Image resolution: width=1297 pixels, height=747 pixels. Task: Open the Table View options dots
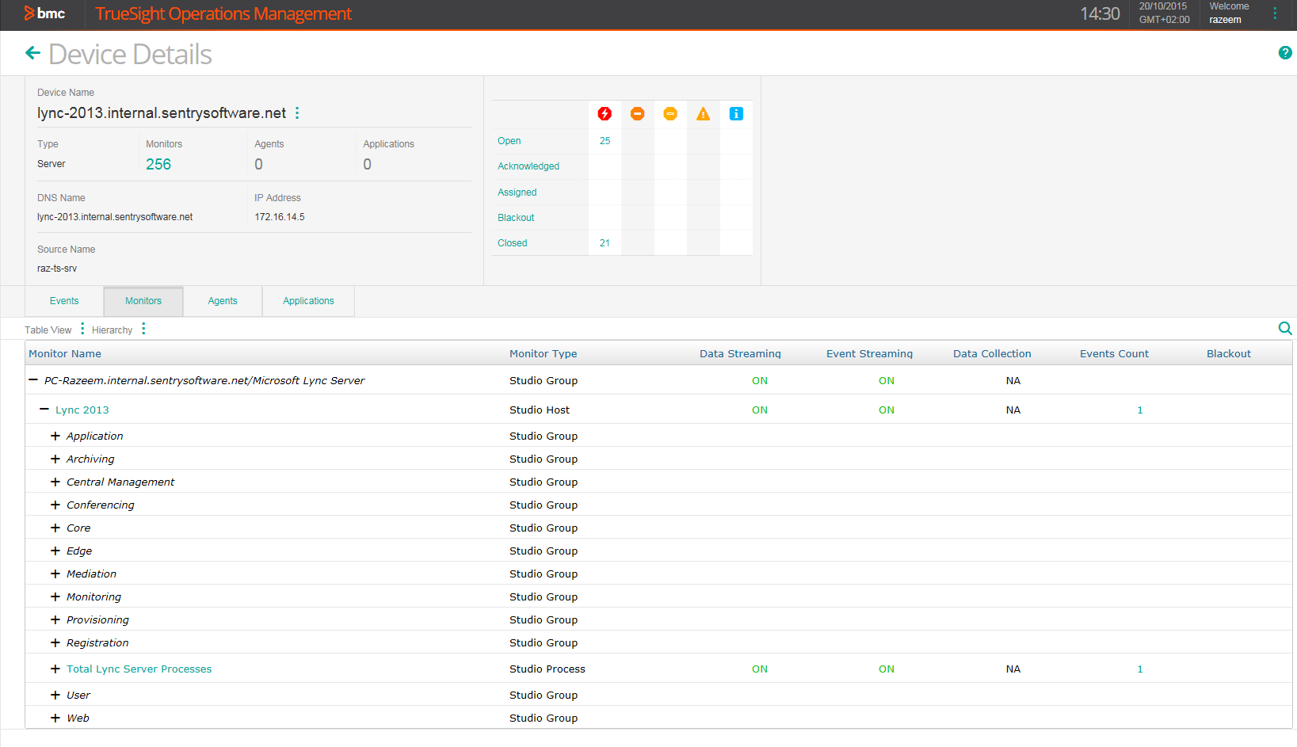click(82, 329)
